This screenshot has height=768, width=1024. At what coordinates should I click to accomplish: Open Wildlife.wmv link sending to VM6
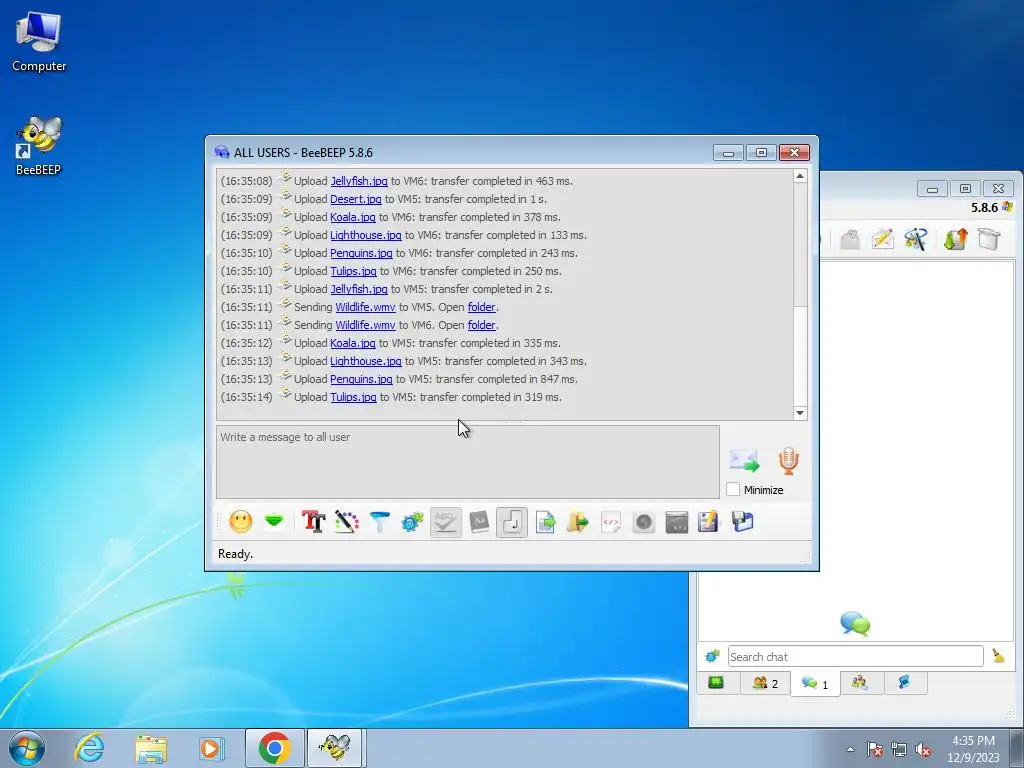pos(366,325)
